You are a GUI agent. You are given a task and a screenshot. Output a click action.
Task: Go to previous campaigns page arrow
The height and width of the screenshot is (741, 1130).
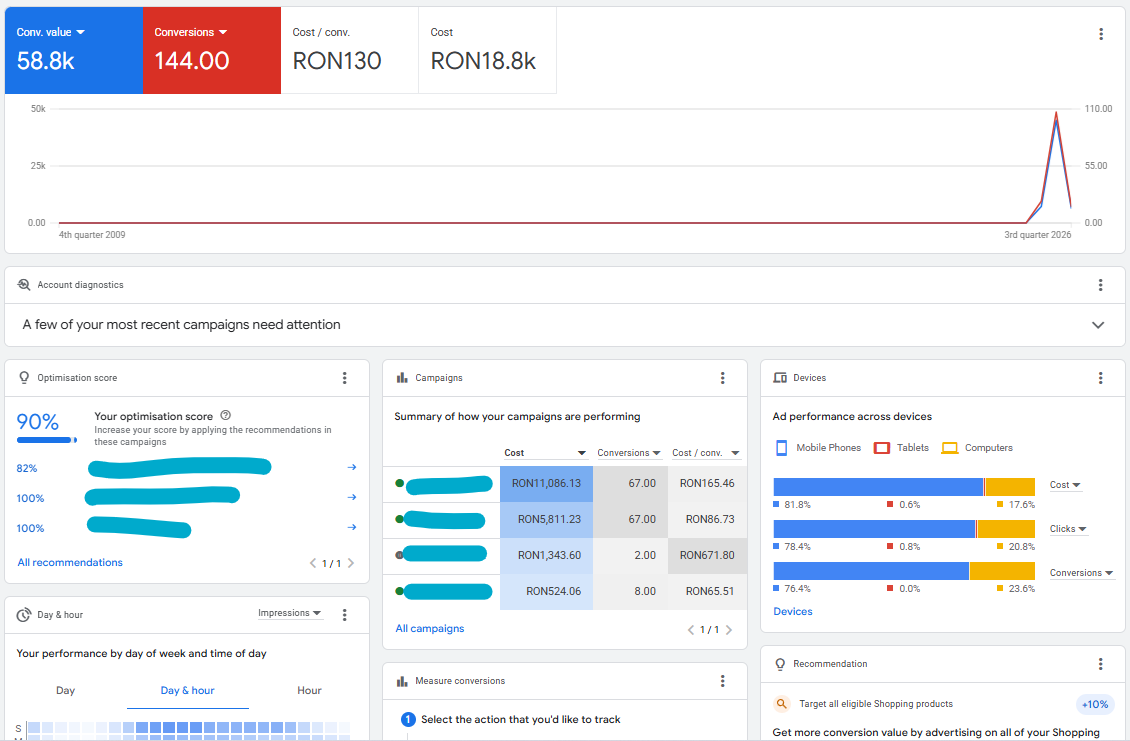690,629
